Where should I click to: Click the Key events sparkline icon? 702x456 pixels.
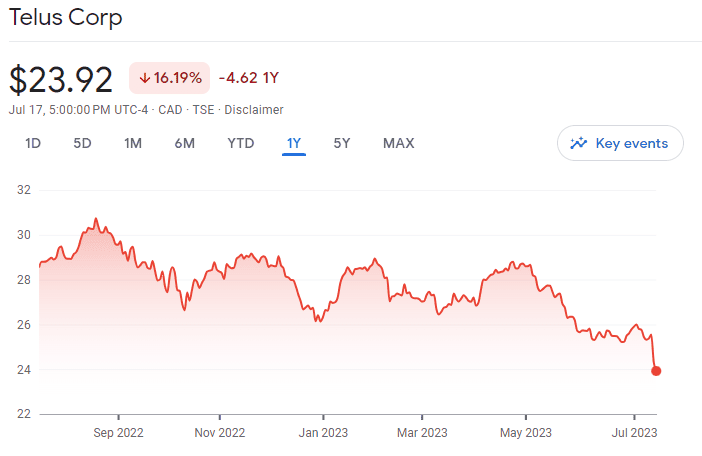click(578, 143)
